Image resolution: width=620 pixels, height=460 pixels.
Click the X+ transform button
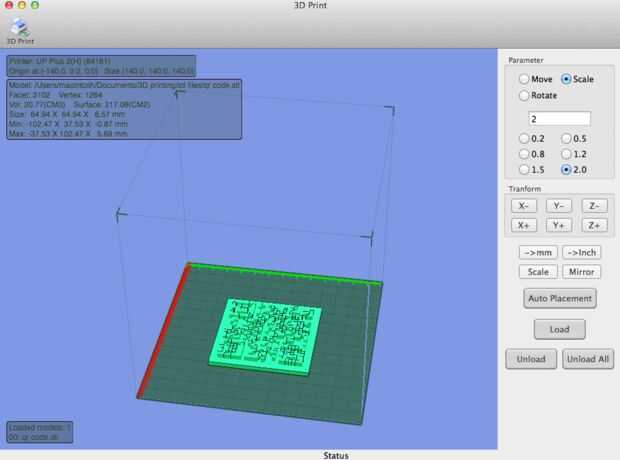(524, 225)
